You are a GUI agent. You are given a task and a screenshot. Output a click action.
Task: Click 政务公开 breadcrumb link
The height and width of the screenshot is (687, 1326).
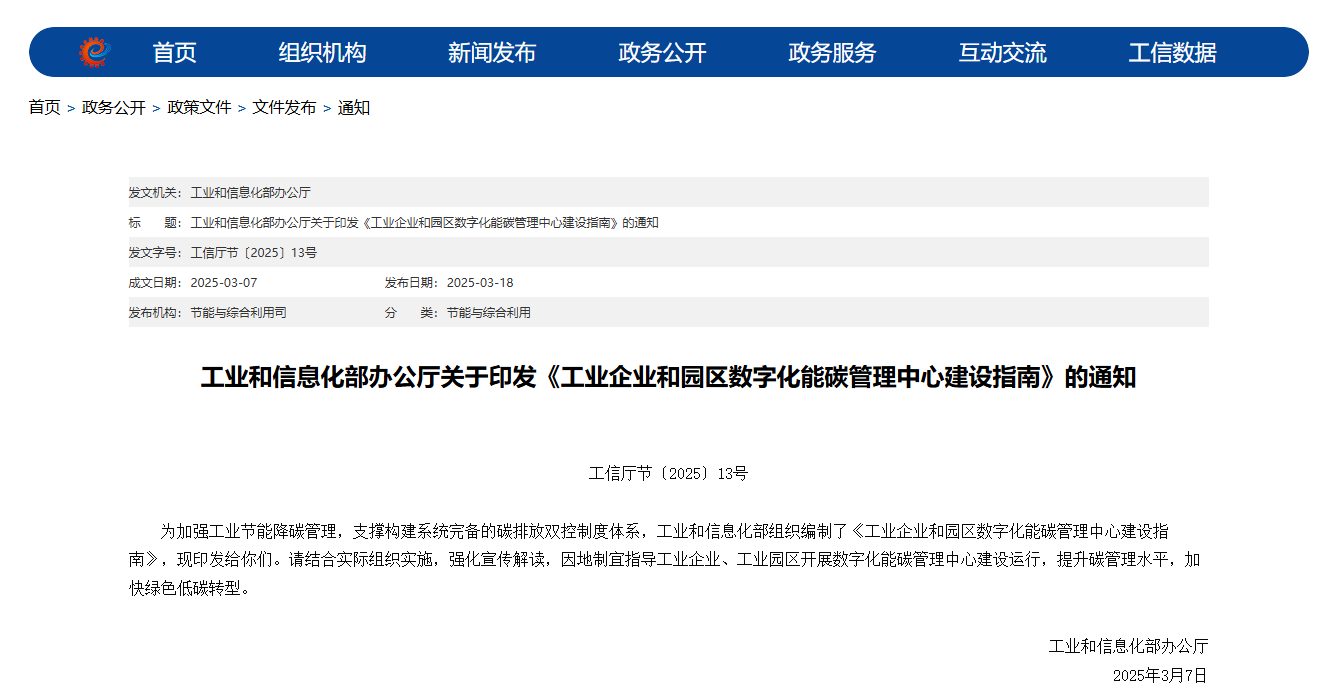(x=113, y=108)
